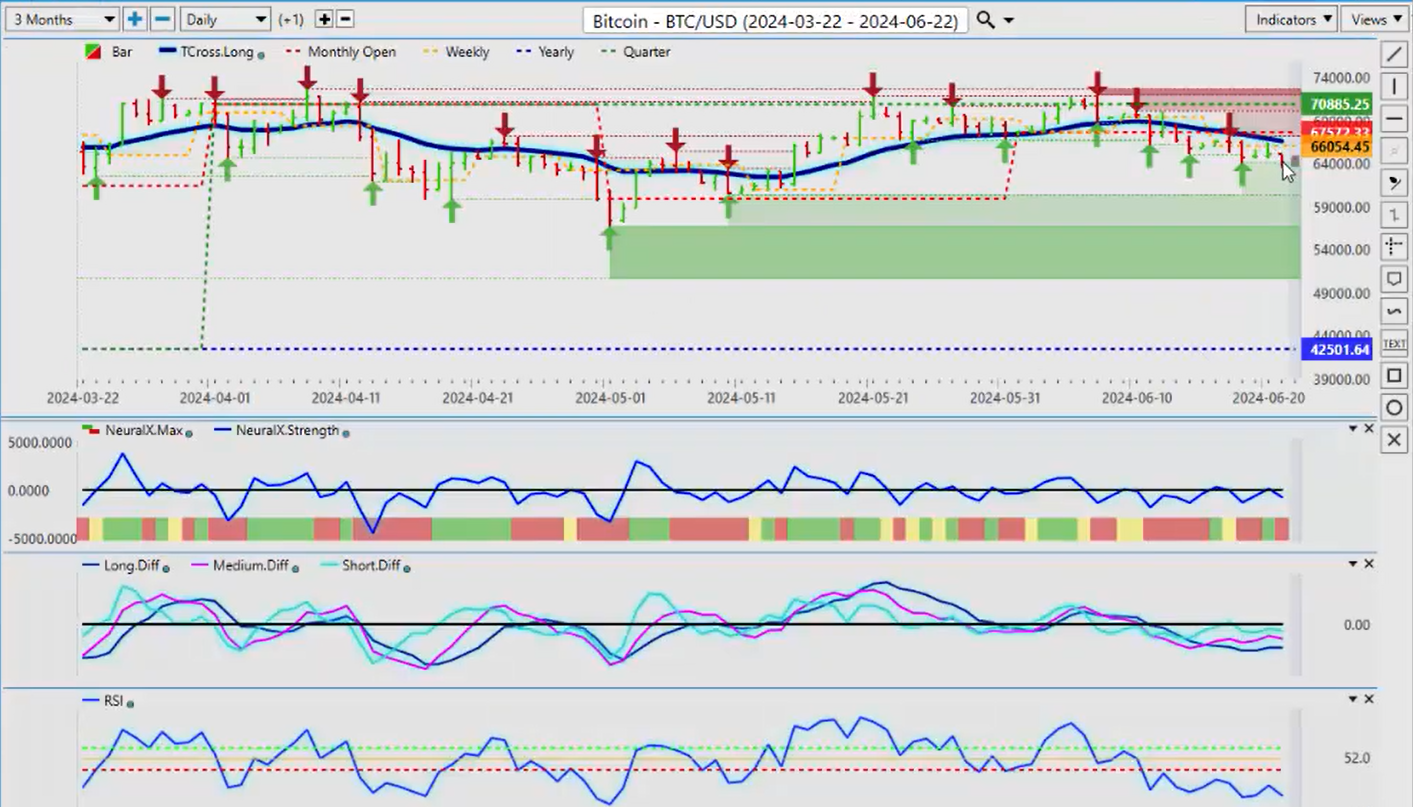Select the stepped line tool icon

(x=1394, y=215)
